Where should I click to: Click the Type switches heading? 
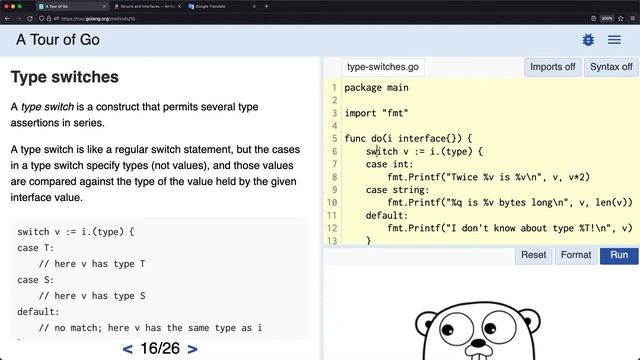(x=64, y=77)
